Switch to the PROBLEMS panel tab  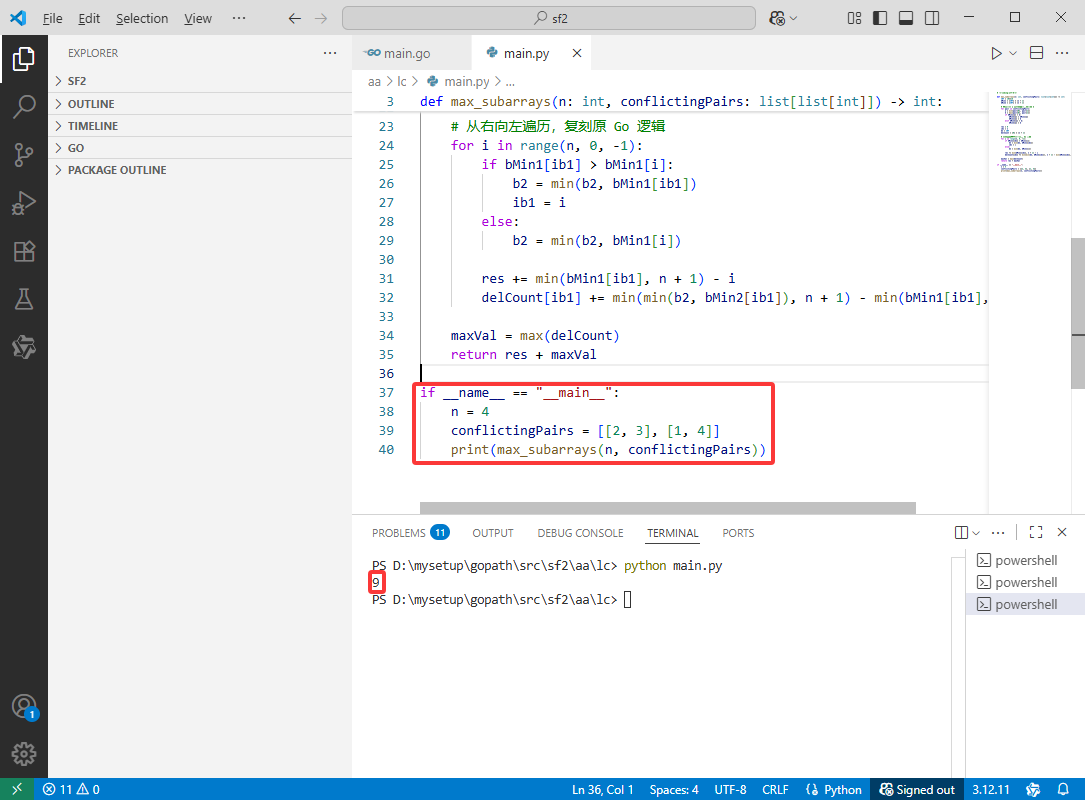point(410,533)
